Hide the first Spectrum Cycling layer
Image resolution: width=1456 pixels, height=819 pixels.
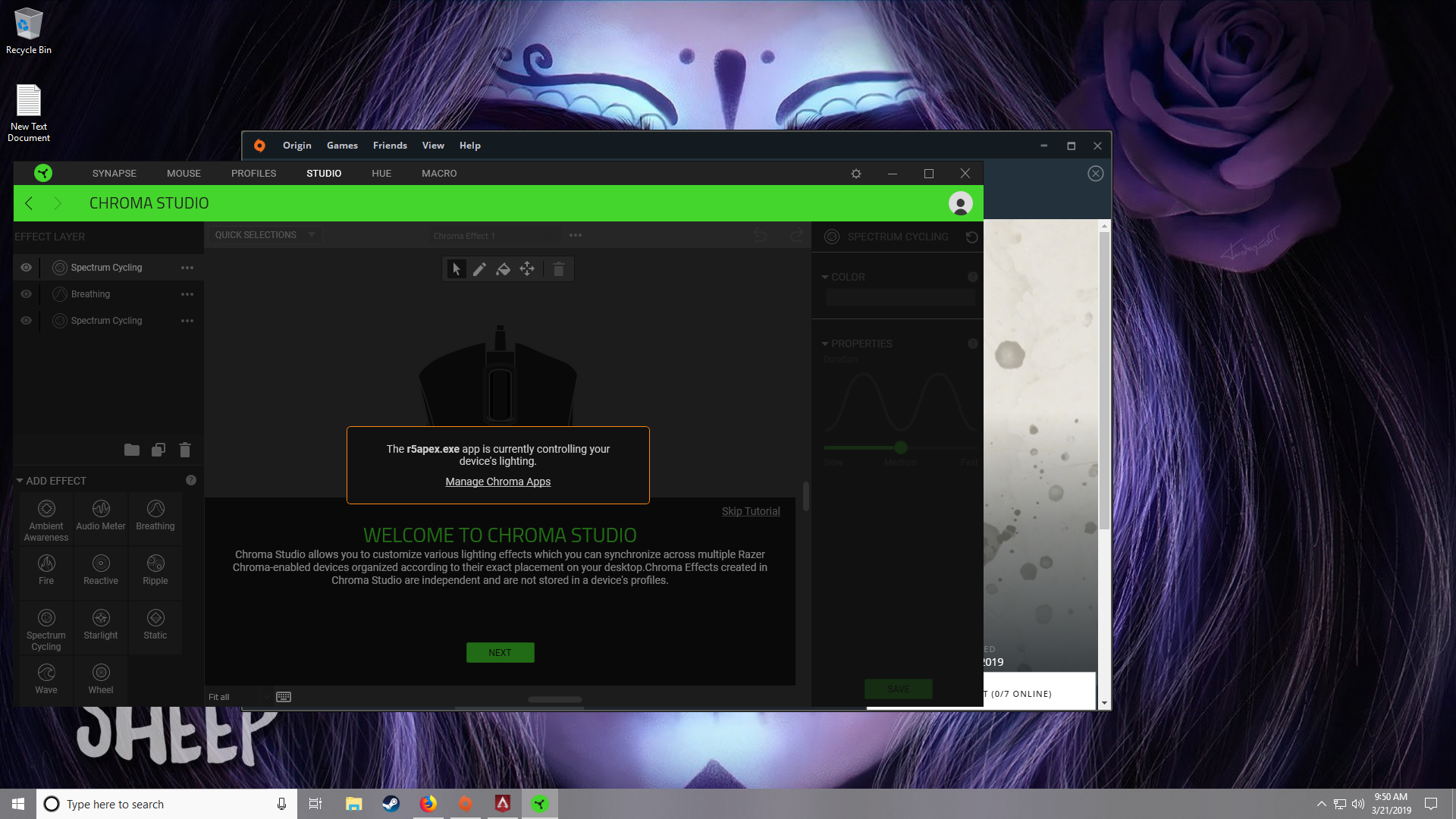[26, 268]
